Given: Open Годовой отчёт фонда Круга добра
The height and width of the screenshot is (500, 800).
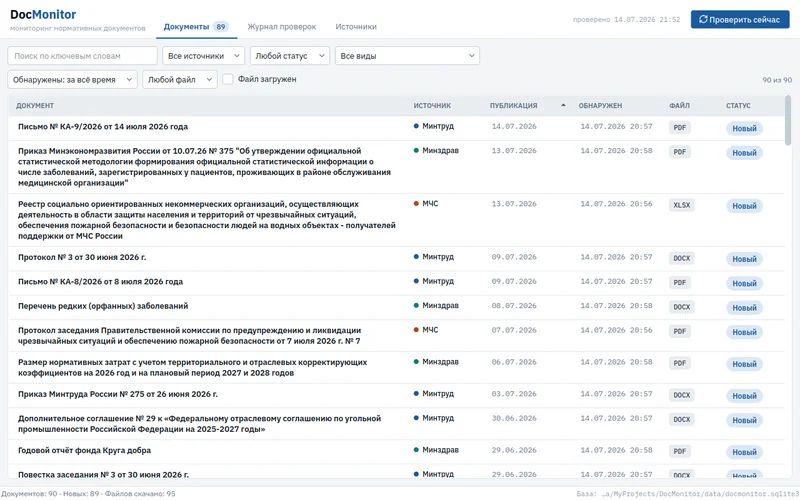Looking at the screenshot, I should click(84, 451).
